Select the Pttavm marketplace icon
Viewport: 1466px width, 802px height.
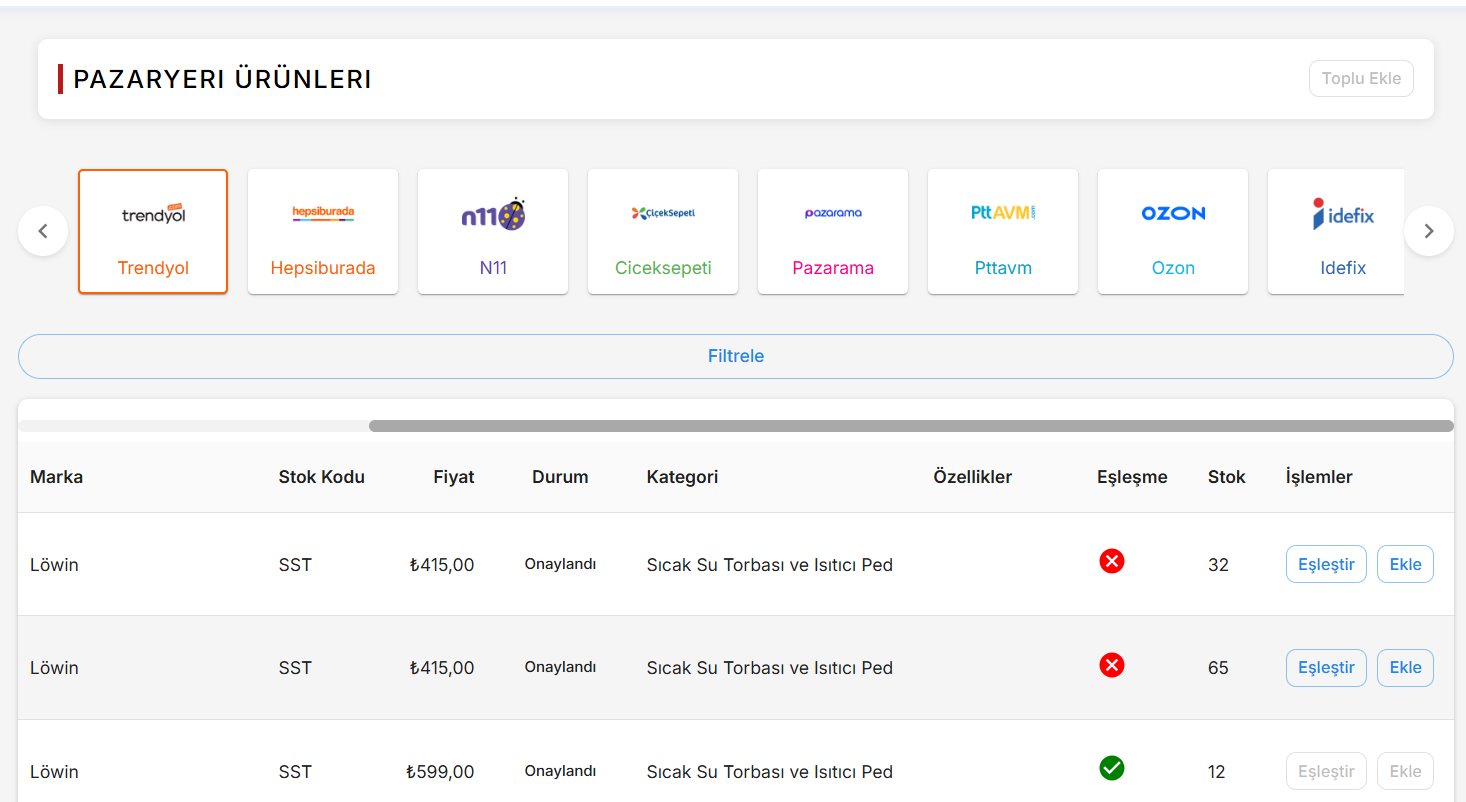(1002, 231)
